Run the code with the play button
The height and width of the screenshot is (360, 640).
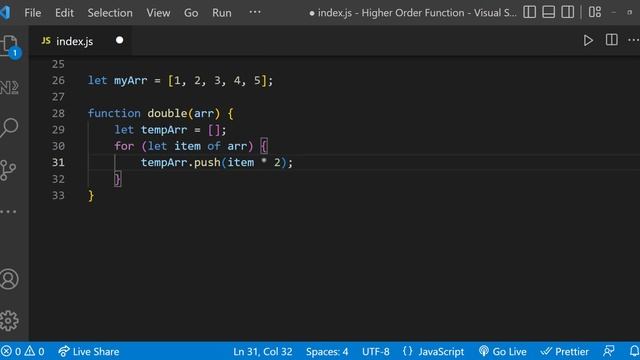[588, 40]
